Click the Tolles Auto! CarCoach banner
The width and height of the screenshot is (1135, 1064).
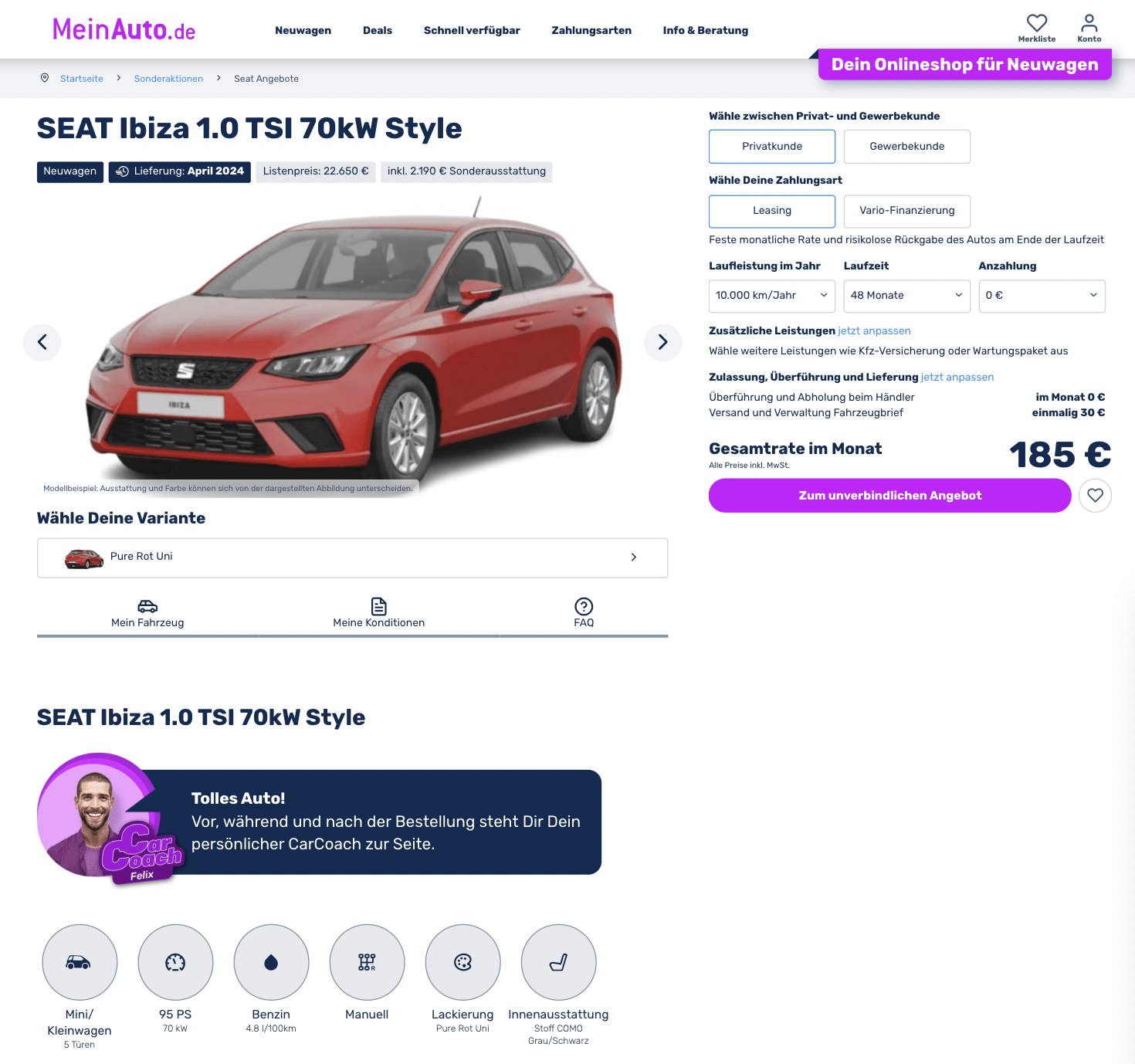(x=371, y=822)
